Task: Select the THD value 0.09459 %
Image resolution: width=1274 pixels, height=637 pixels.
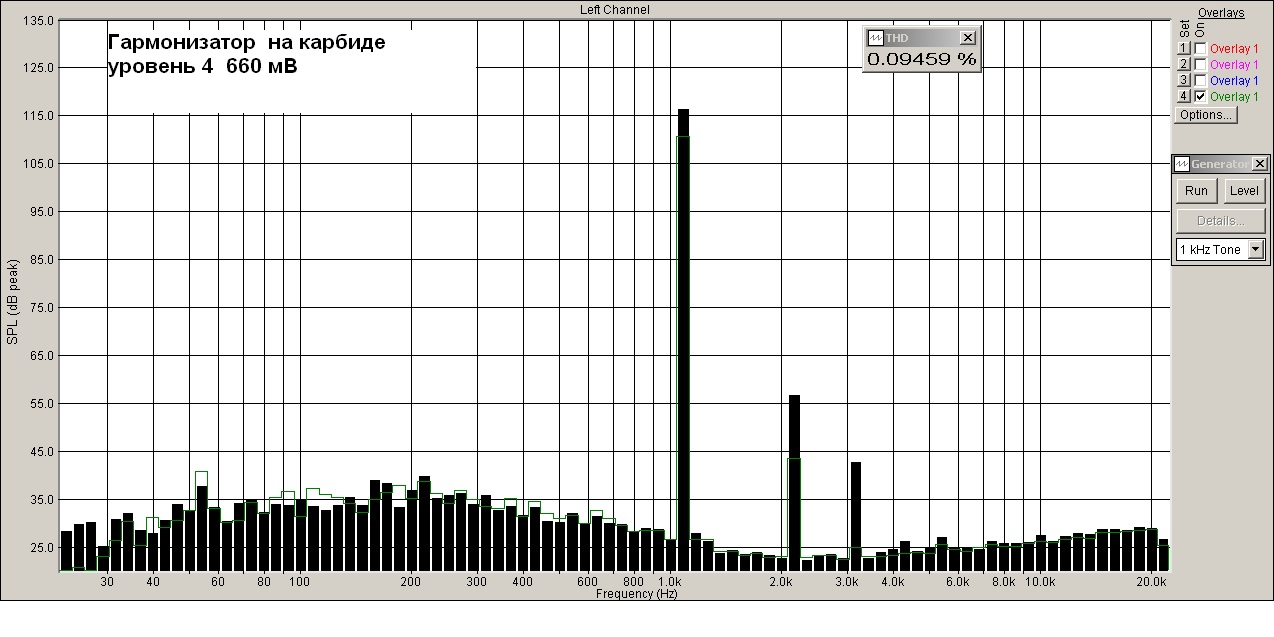Action: [x=921, y=59]
